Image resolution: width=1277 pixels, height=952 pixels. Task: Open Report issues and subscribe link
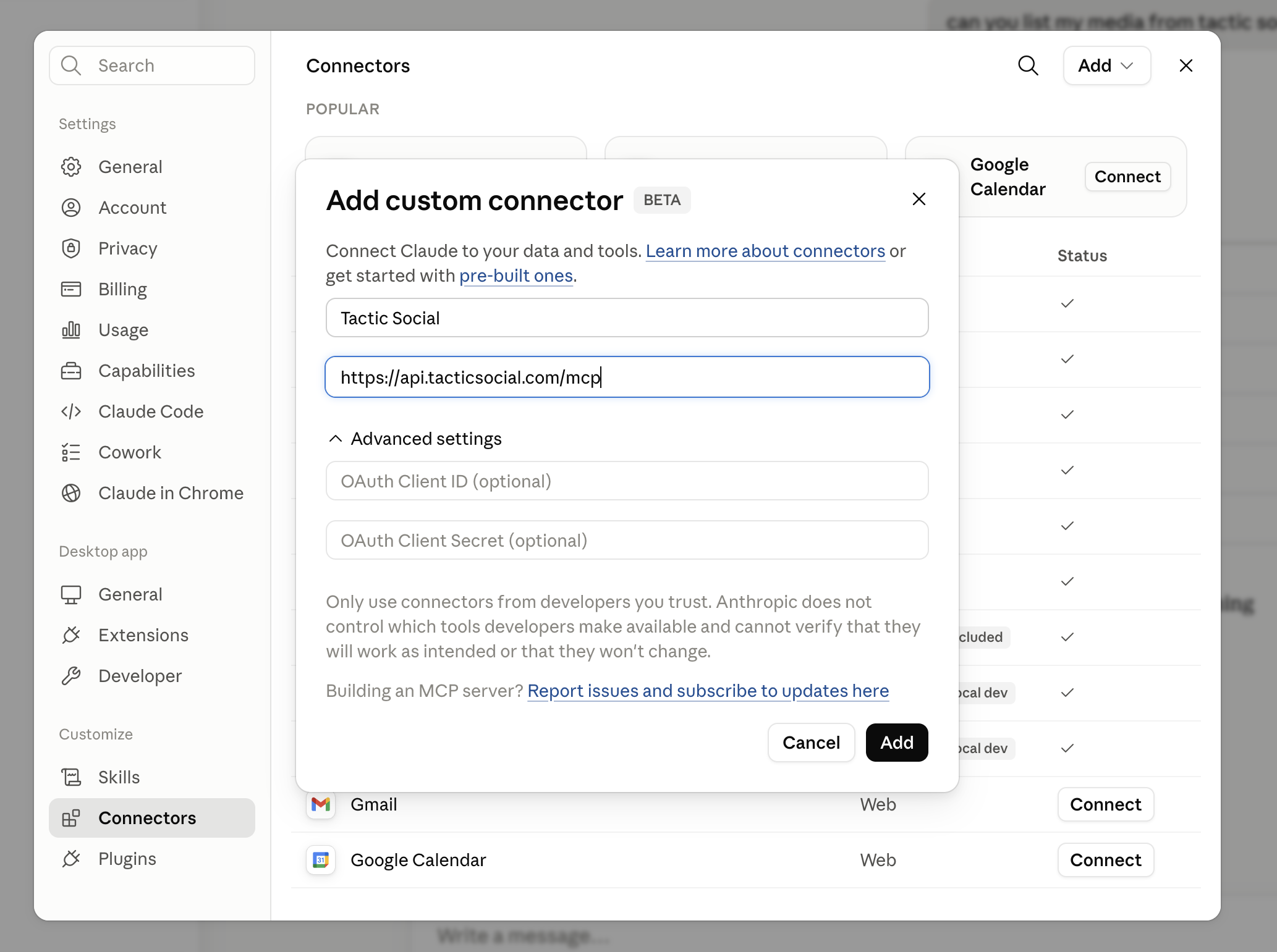coord(708,691)
